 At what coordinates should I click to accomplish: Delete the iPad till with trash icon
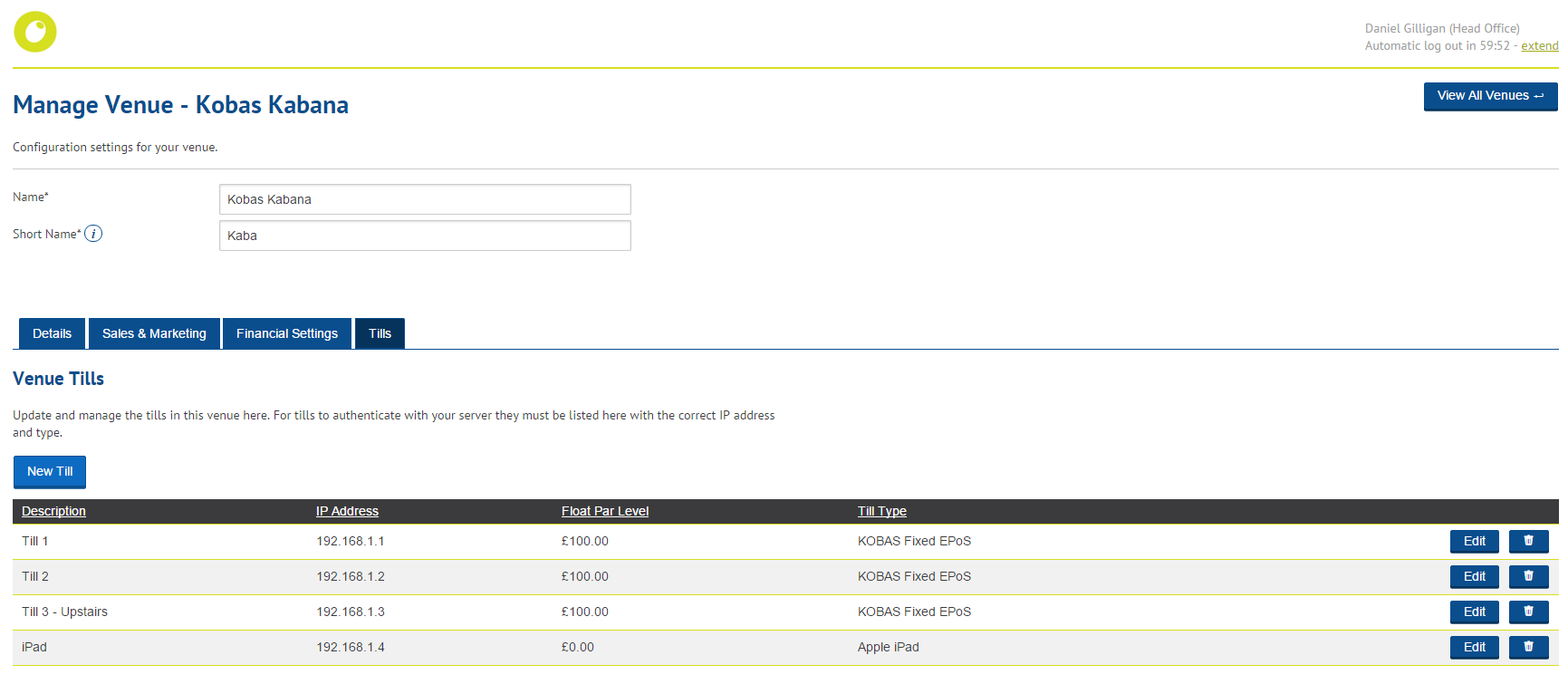pos(1528,647)
